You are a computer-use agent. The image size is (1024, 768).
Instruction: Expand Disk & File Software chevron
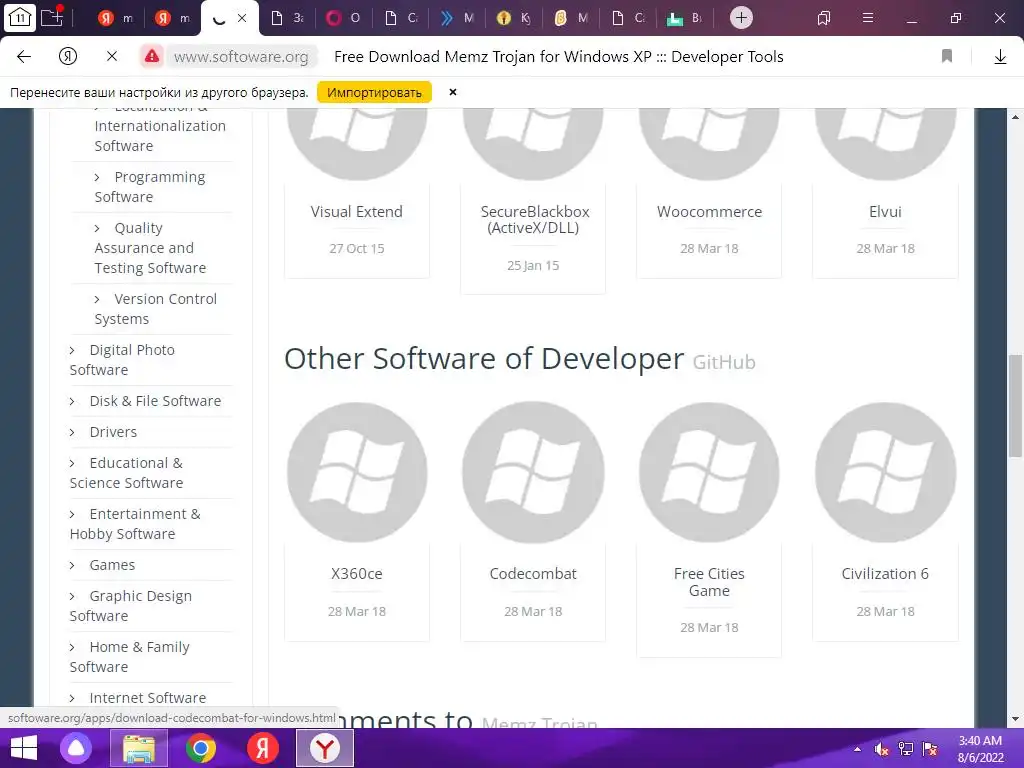click(72, 402)
